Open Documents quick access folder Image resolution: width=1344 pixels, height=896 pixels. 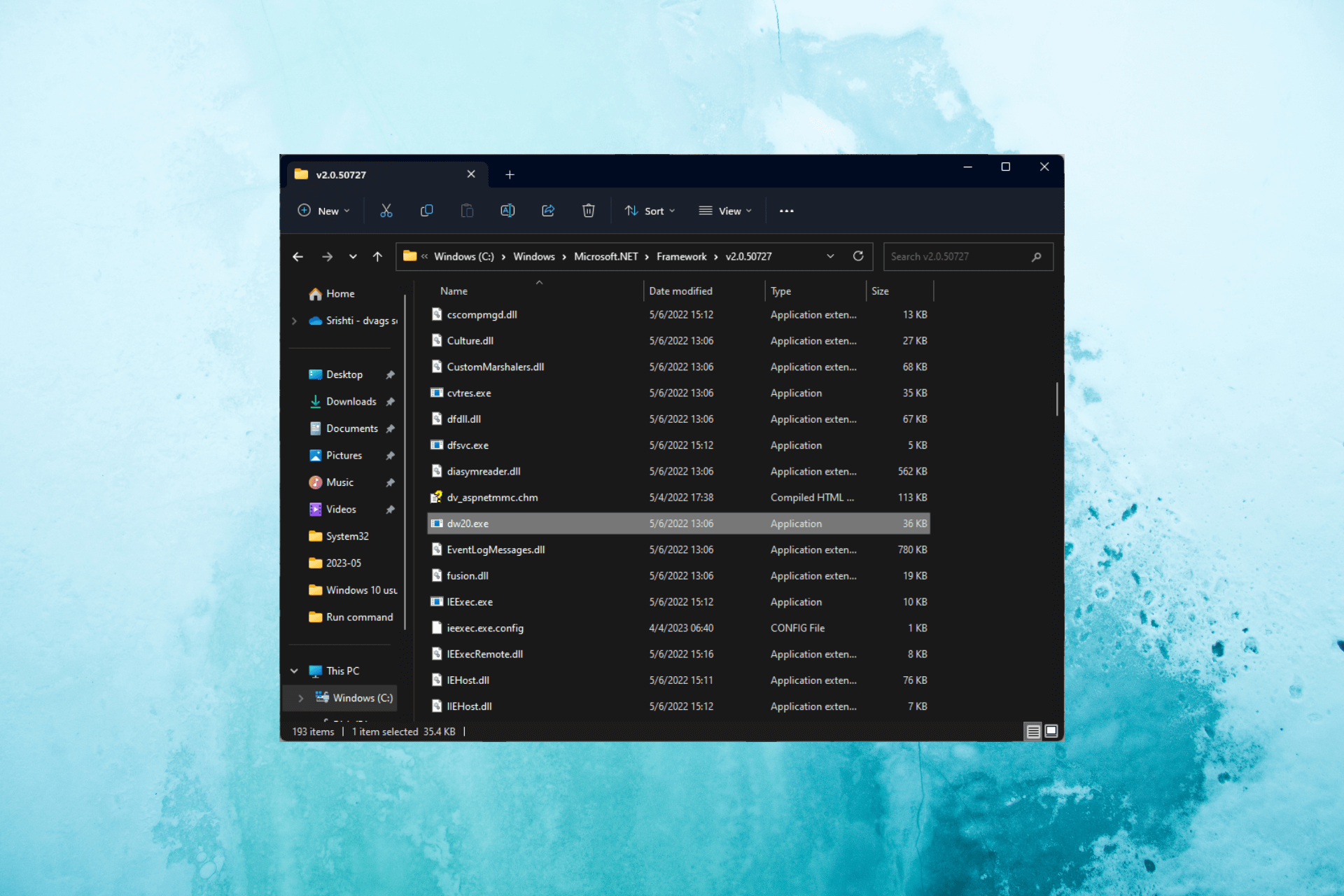(x=344, y=428)
